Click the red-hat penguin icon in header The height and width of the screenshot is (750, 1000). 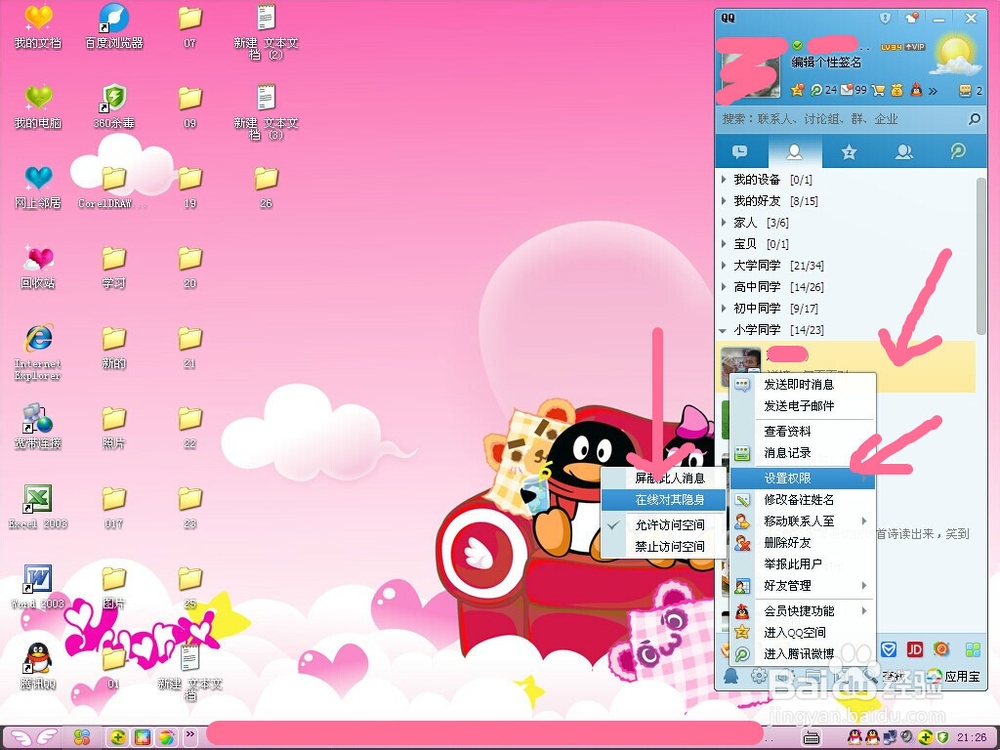pyautogui.click(x=916, y=90)
